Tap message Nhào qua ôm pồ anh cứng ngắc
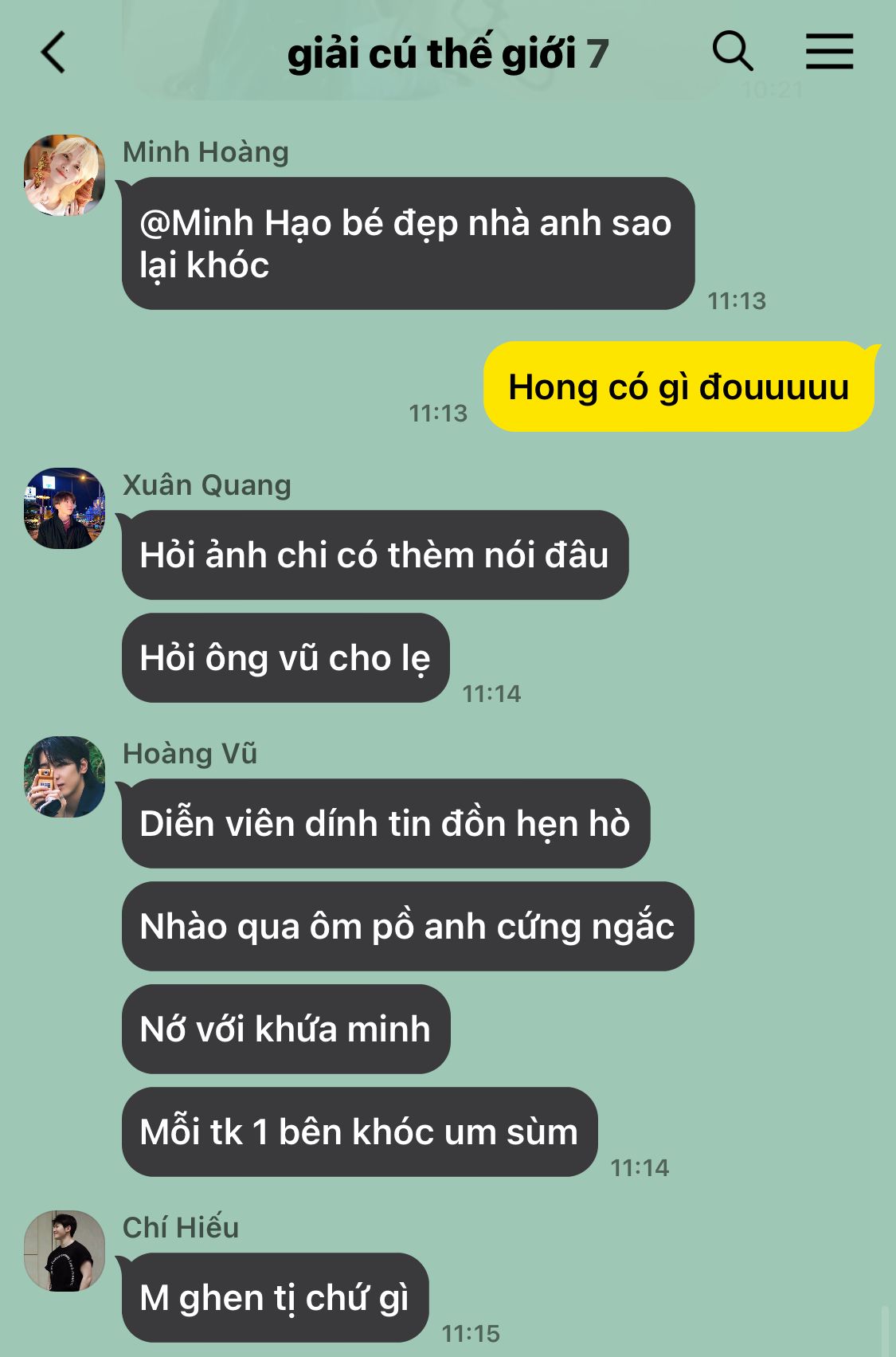The height and width of the screenshot is (1357, 896). (408, 926)
